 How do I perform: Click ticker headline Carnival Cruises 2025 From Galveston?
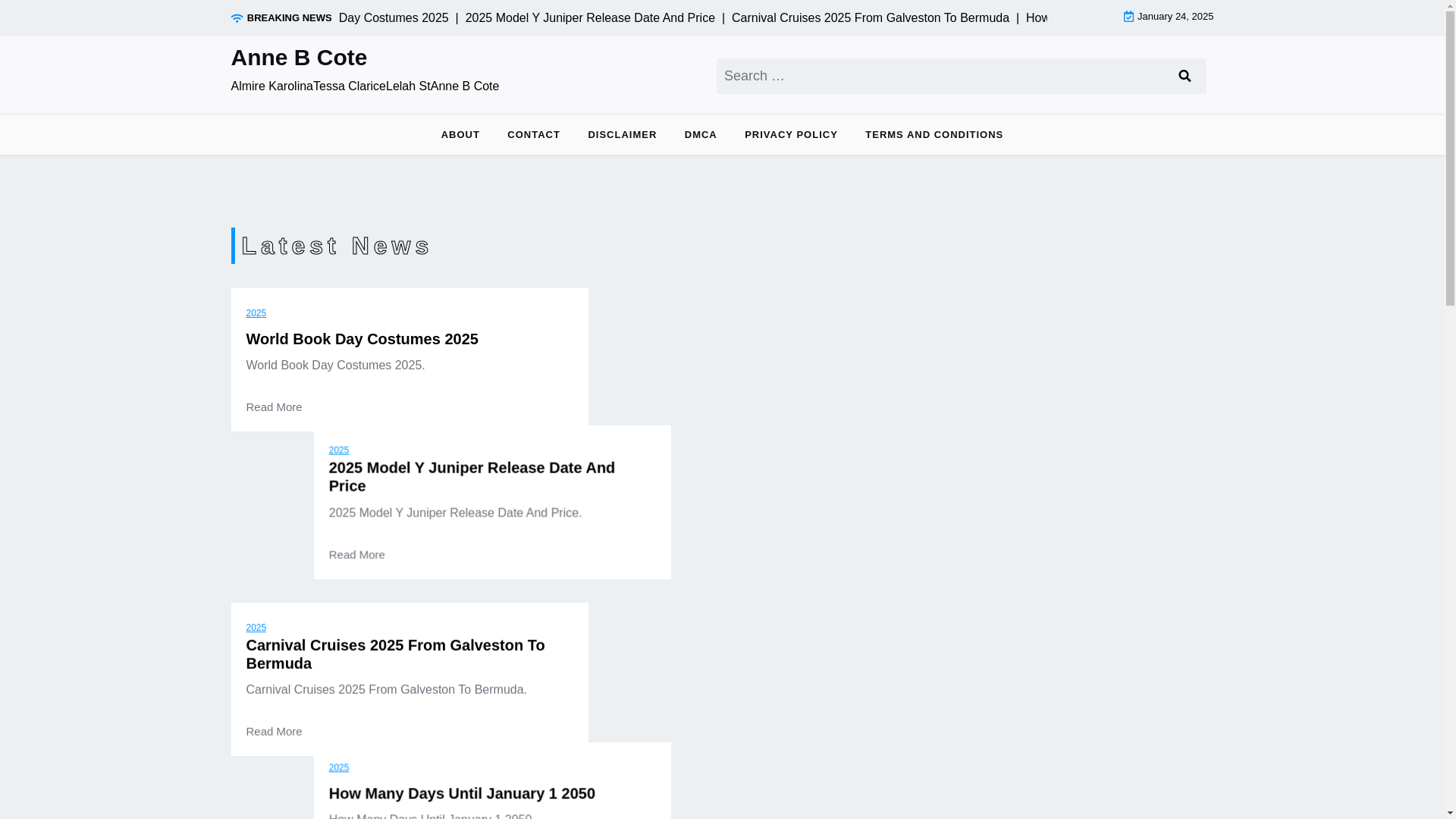point(870,18)
